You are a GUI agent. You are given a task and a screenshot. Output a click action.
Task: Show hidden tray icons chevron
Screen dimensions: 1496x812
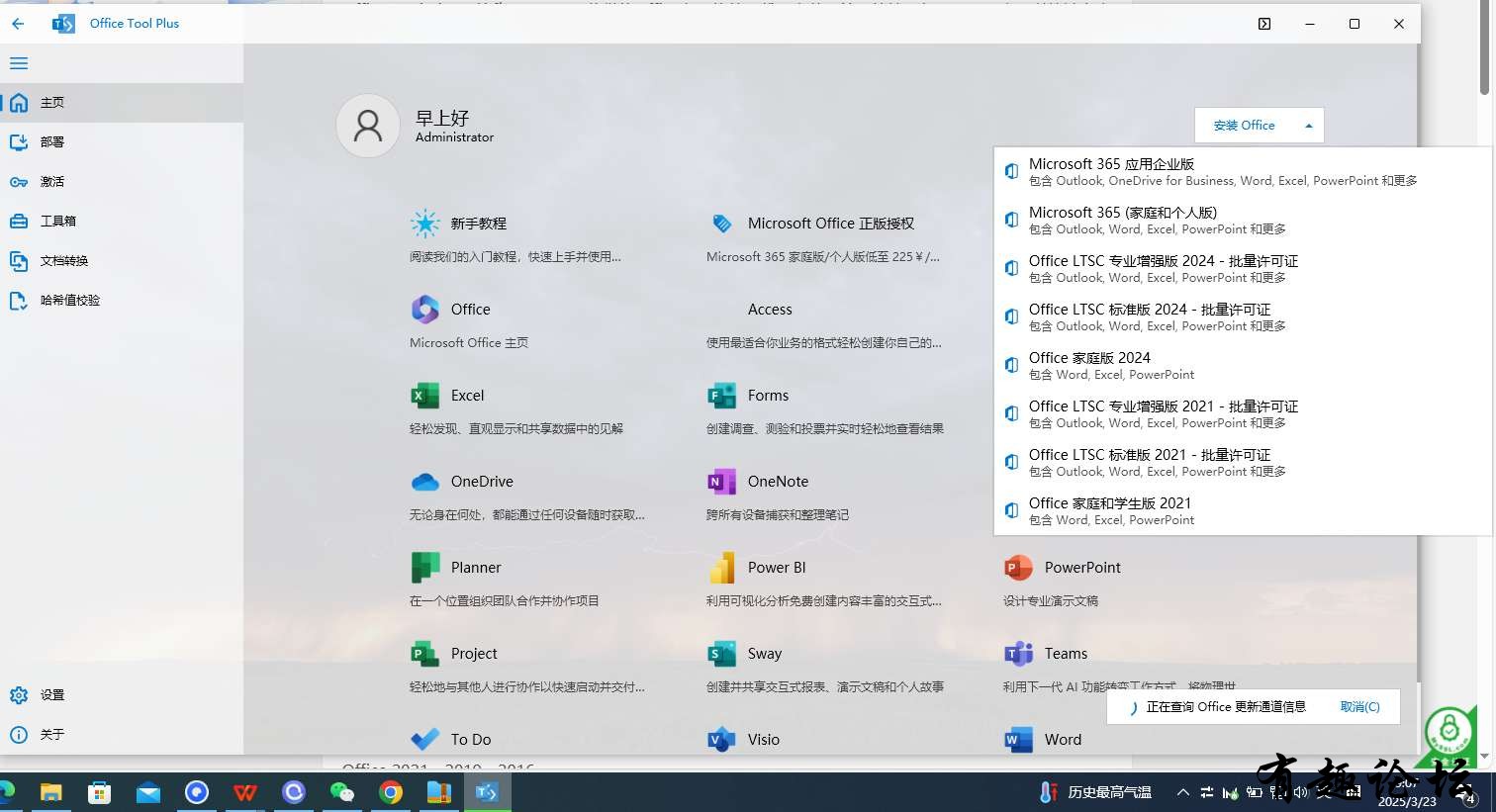point(1182,792)
